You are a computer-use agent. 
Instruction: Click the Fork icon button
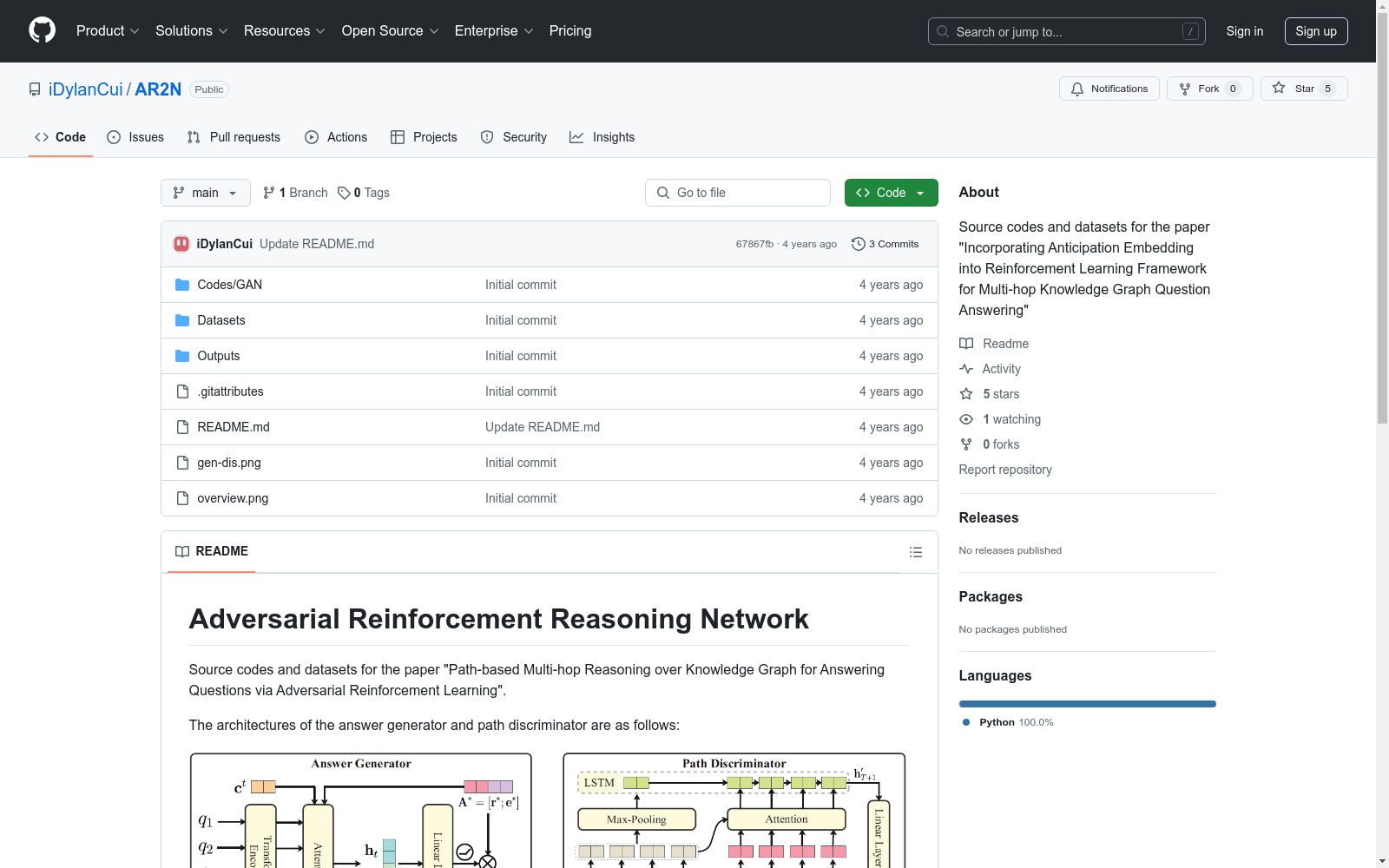(x=1185, y=89)
